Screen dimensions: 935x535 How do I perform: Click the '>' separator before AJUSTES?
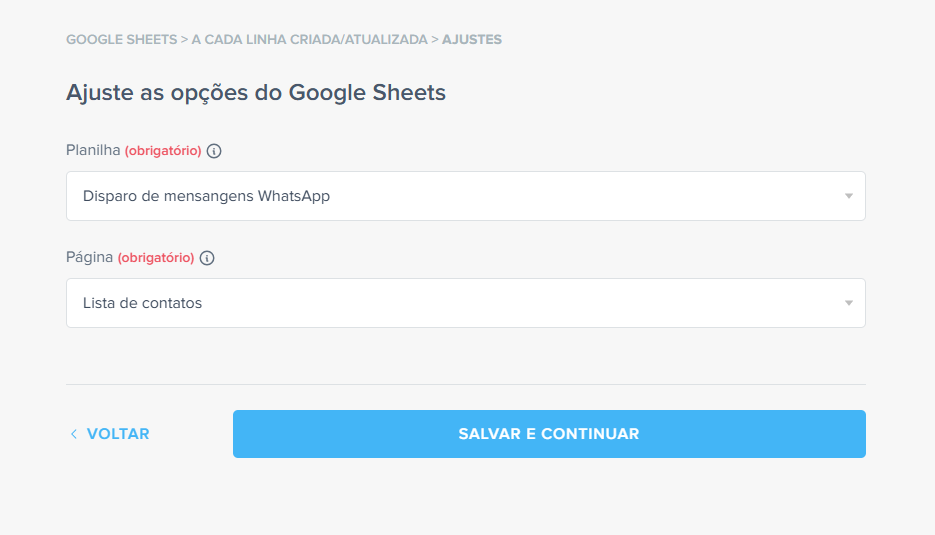435,40
